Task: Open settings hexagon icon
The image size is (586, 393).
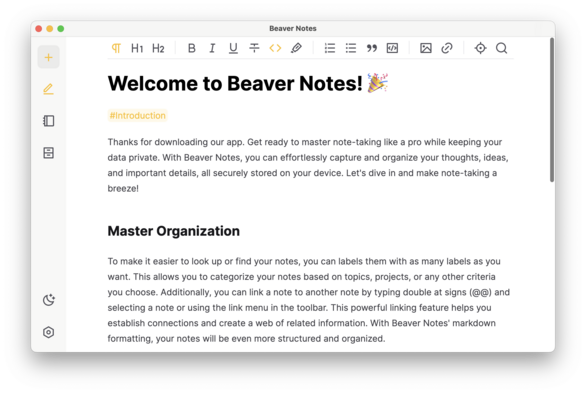Action: (x=48, y=332)
